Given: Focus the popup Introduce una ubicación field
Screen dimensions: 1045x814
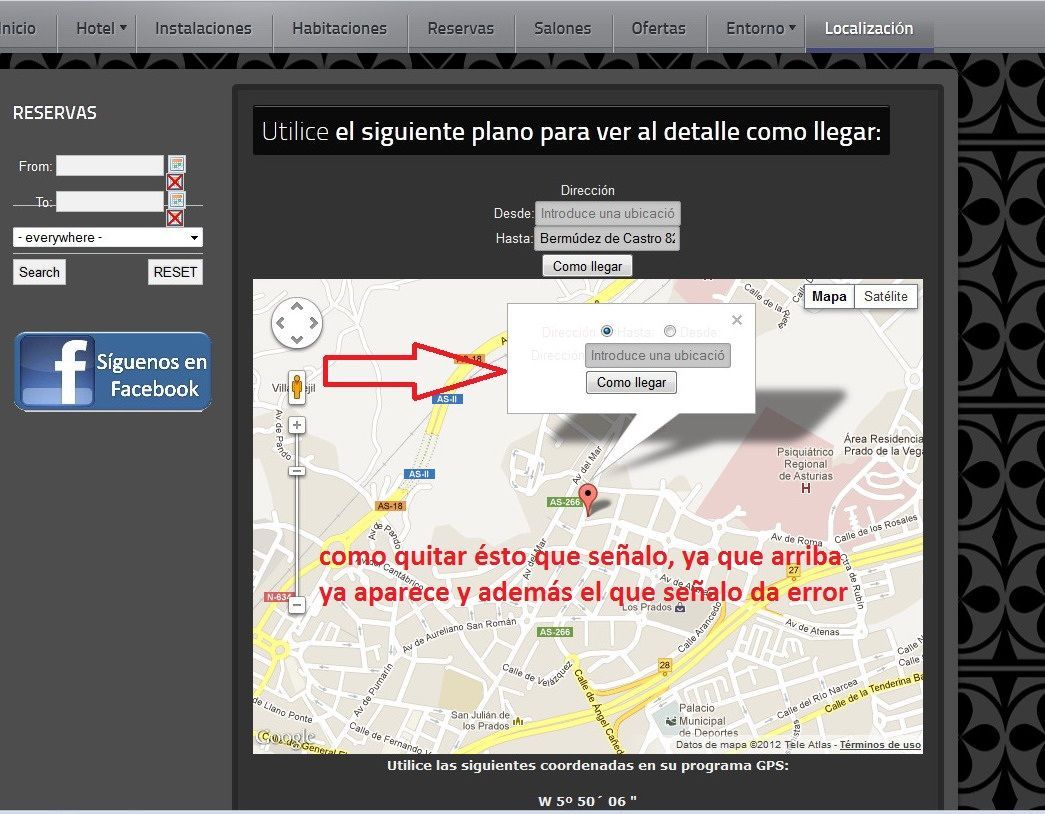Looking at the screenshot, I should tap(658, 355).
